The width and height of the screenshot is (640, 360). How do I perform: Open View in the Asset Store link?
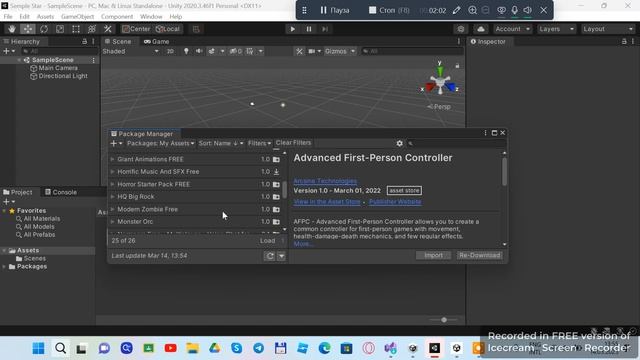tap(327, 202)
